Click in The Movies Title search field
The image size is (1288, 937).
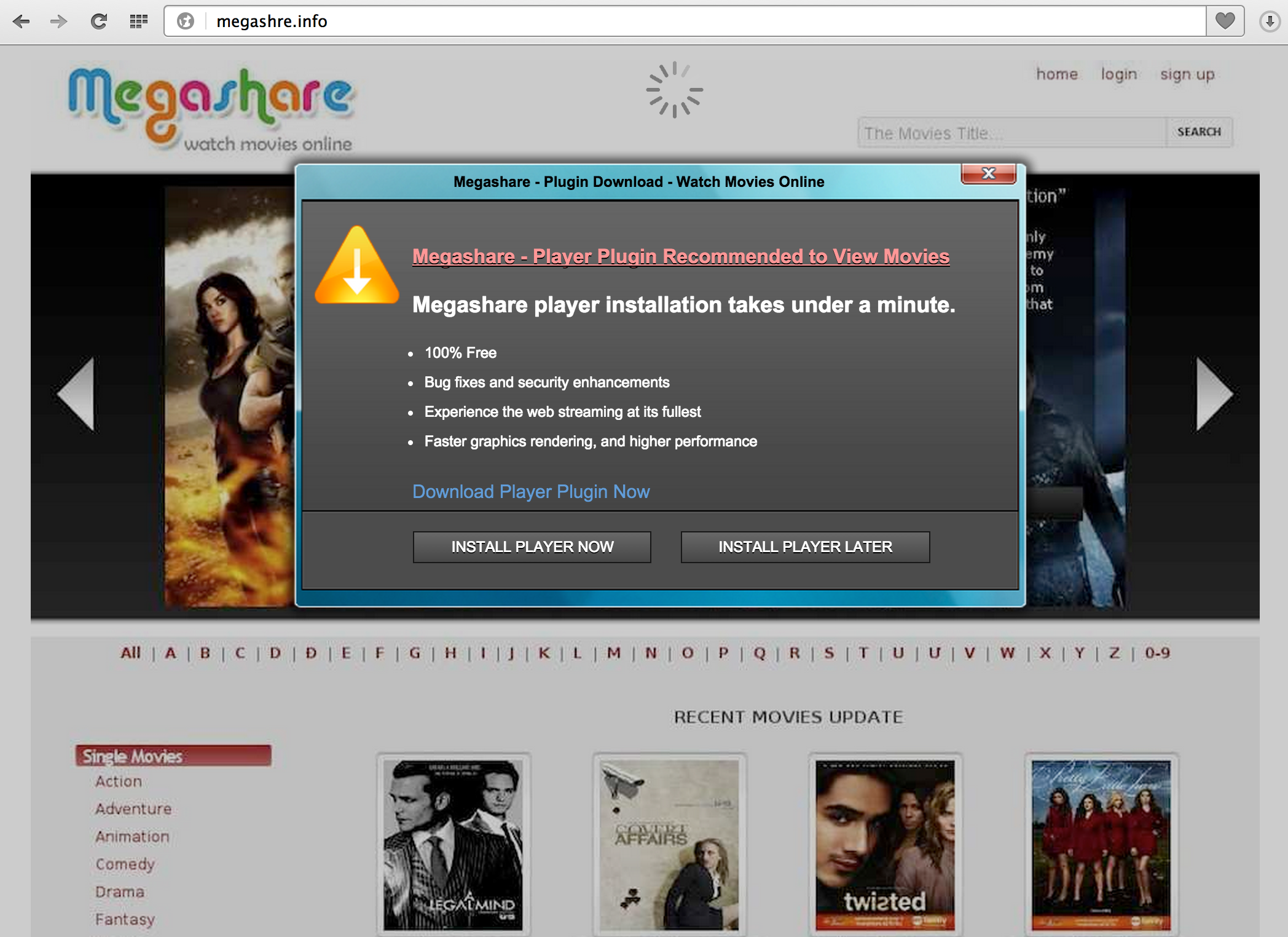coord(1011,133)
